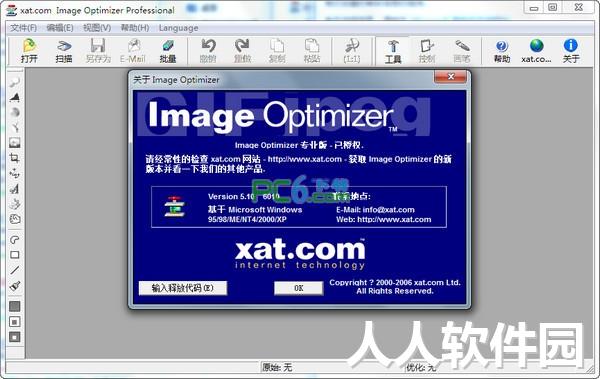The height and width of the screenshot is (379, 600).
Task: Click the dark gray color swatch in sidebar
Action: click(x=15, y=306)
